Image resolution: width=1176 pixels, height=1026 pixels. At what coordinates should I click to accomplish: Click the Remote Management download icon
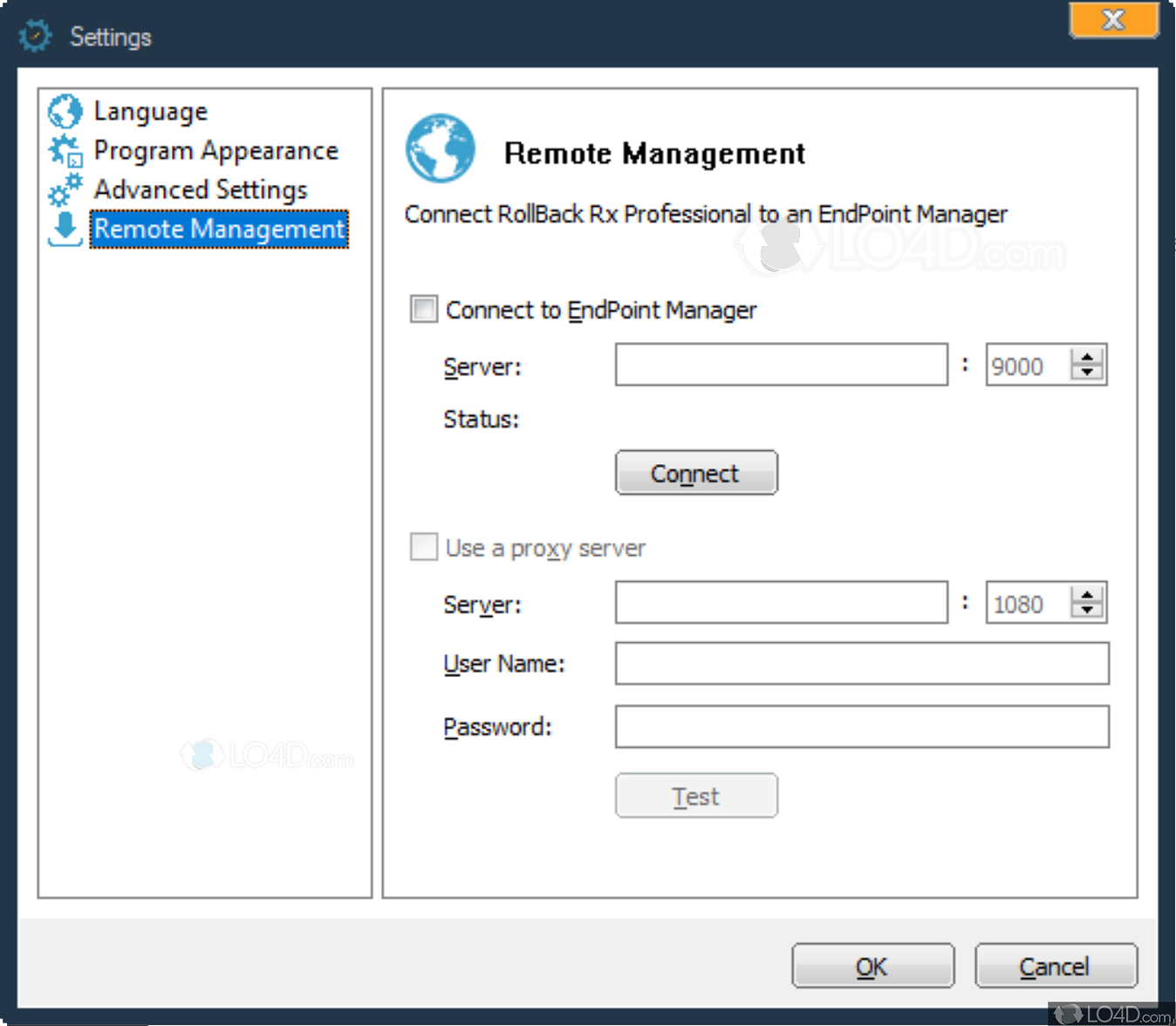(x=64, y=229)
